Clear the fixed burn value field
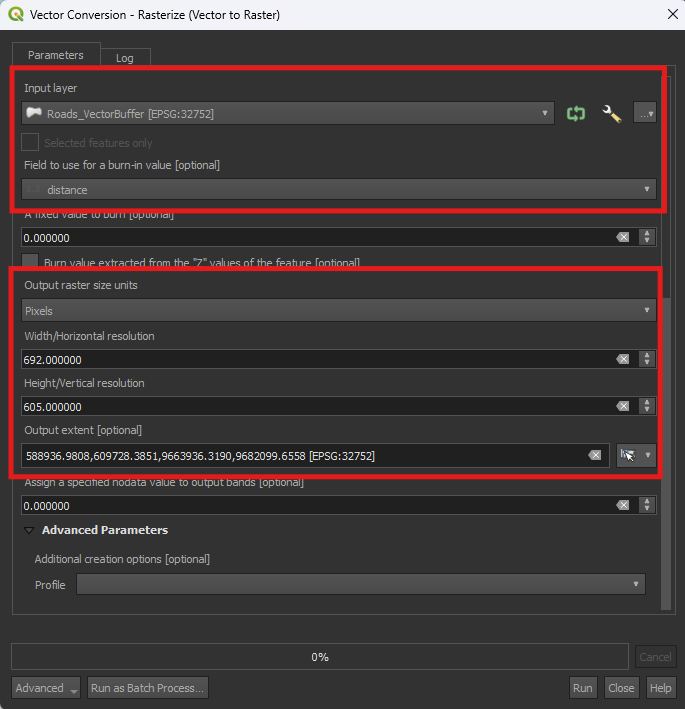Viewport: 685px width, 709px height. (x=622, y=238)
